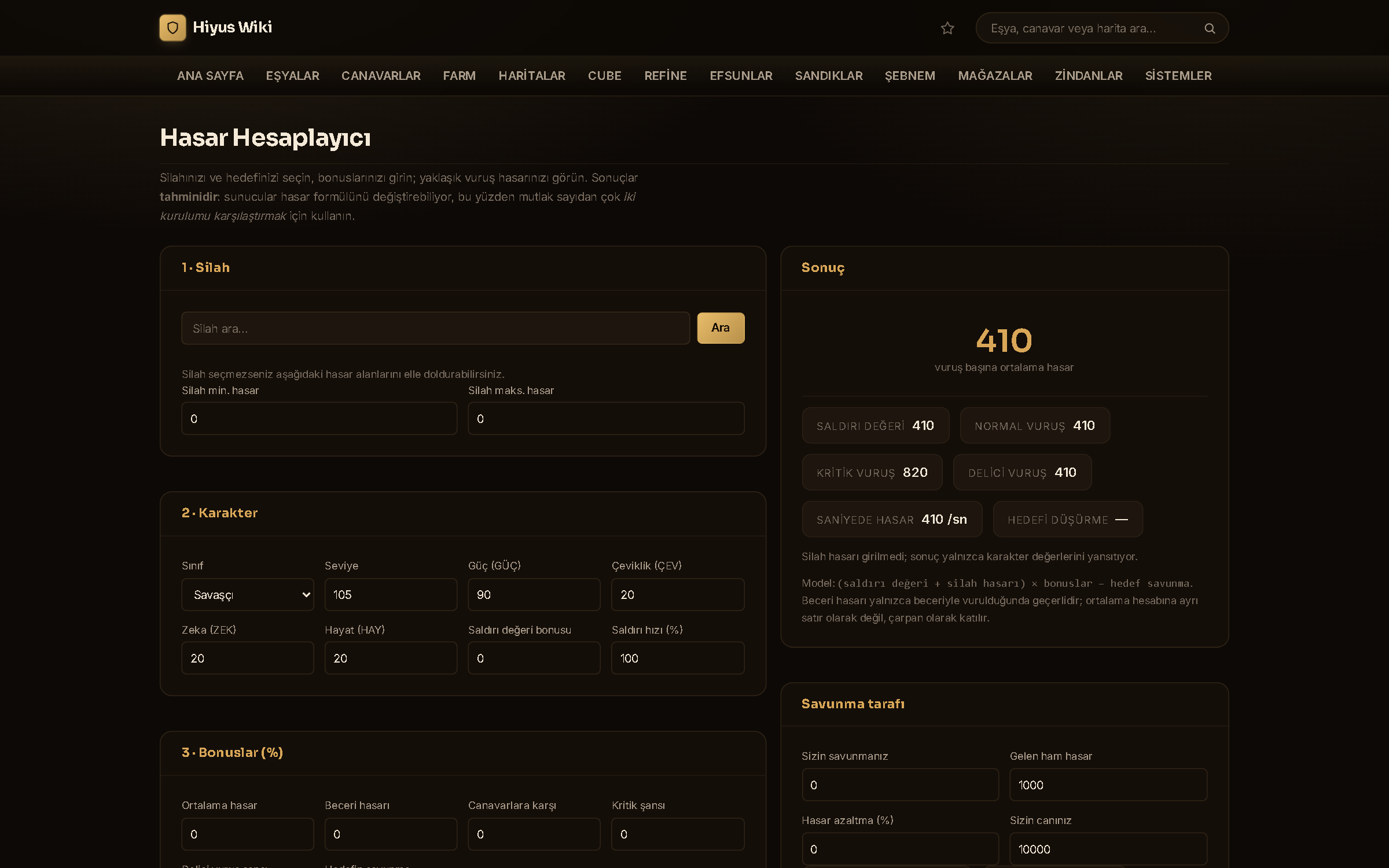1389x868 pixels.
Task: Go to the EŞYALAR menu
Action: (x=292, y=76)
